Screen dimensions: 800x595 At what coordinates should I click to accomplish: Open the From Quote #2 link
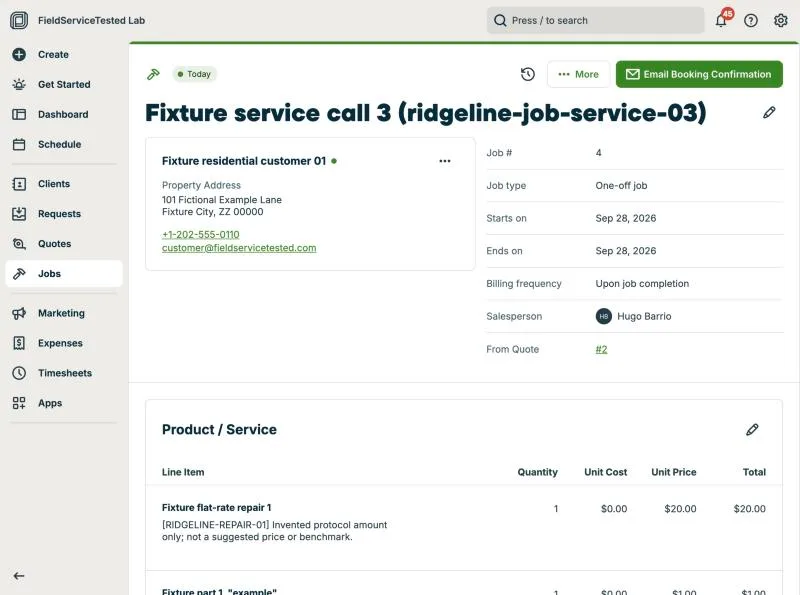[x=602, y=350]
